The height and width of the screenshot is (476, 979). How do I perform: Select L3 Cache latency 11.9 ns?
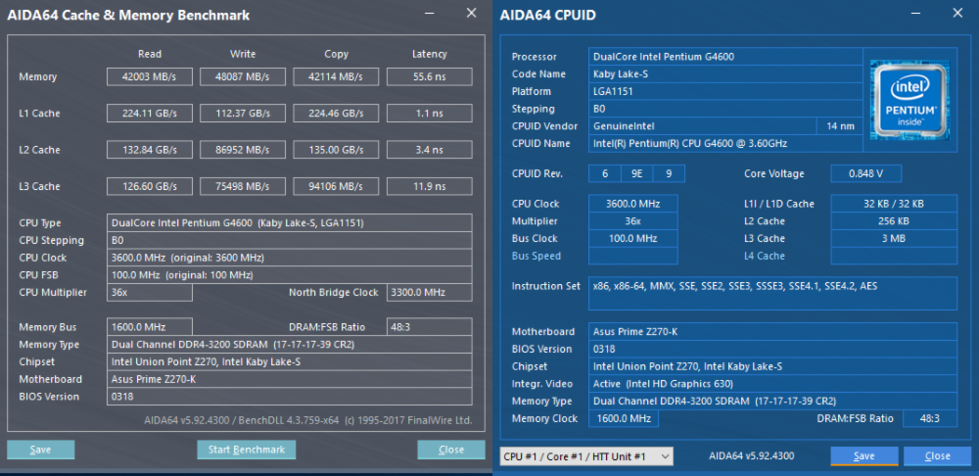[430, 186]
